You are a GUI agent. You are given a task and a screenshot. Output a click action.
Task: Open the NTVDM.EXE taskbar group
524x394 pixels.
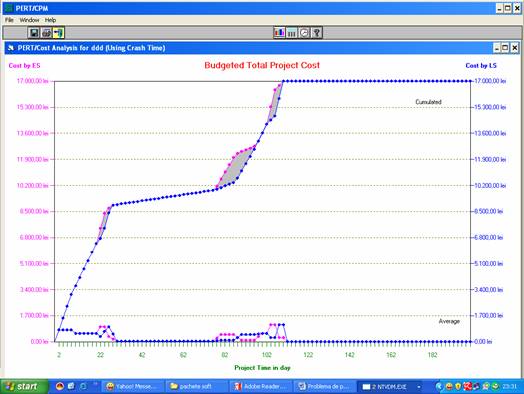[390, 387]
